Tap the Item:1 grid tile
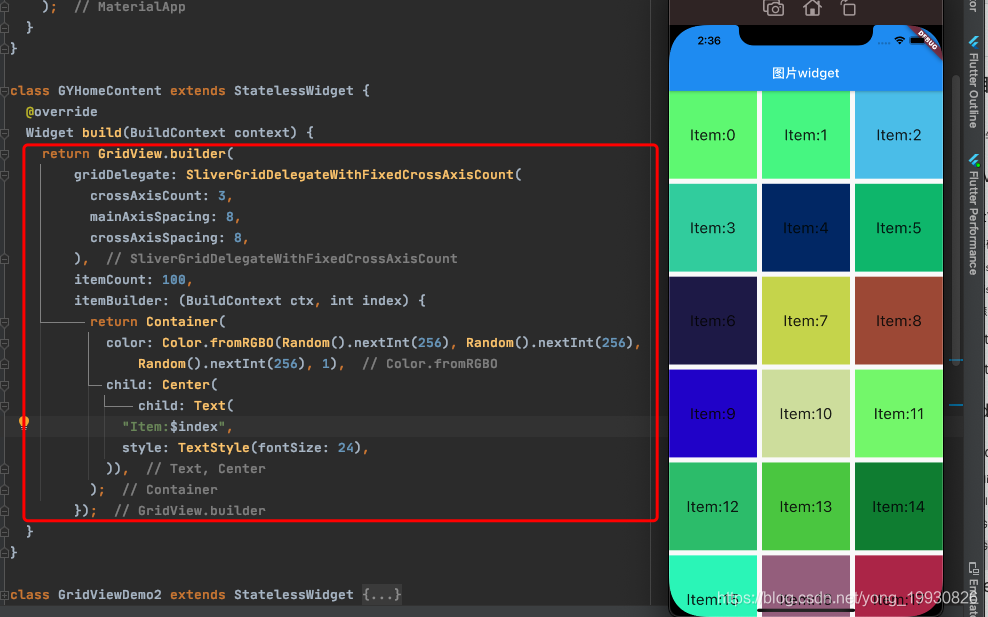 805,135
